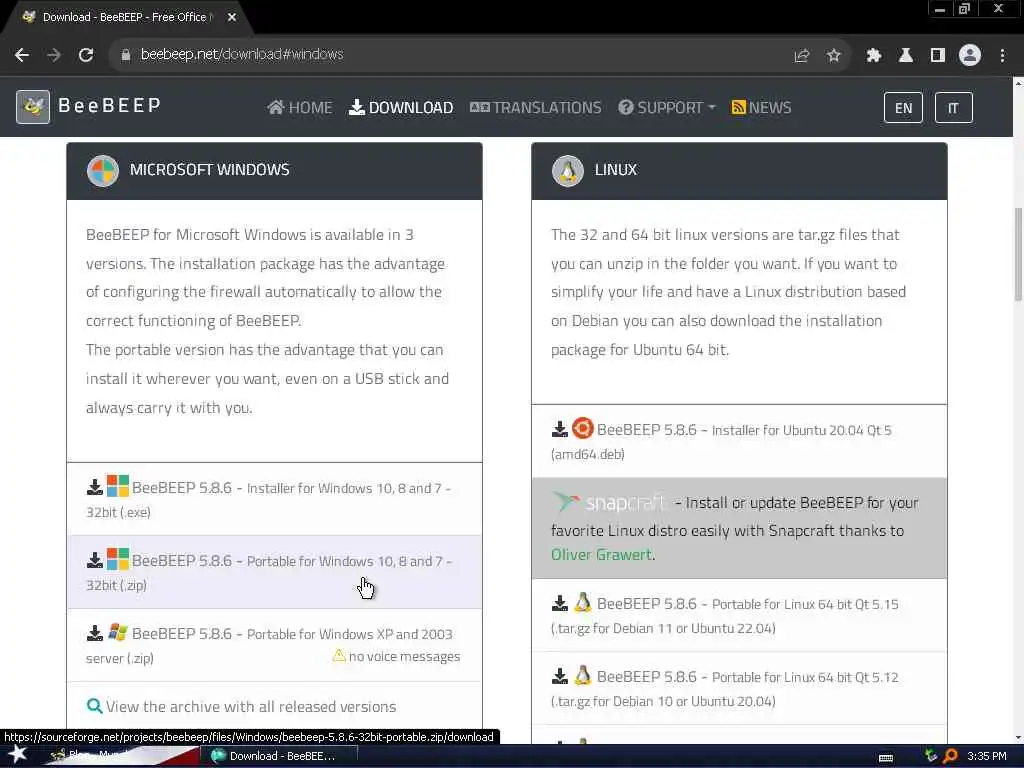Reload the page with refresh icon
Viewport: 1024px width, 768px height.
coord(86,55)
